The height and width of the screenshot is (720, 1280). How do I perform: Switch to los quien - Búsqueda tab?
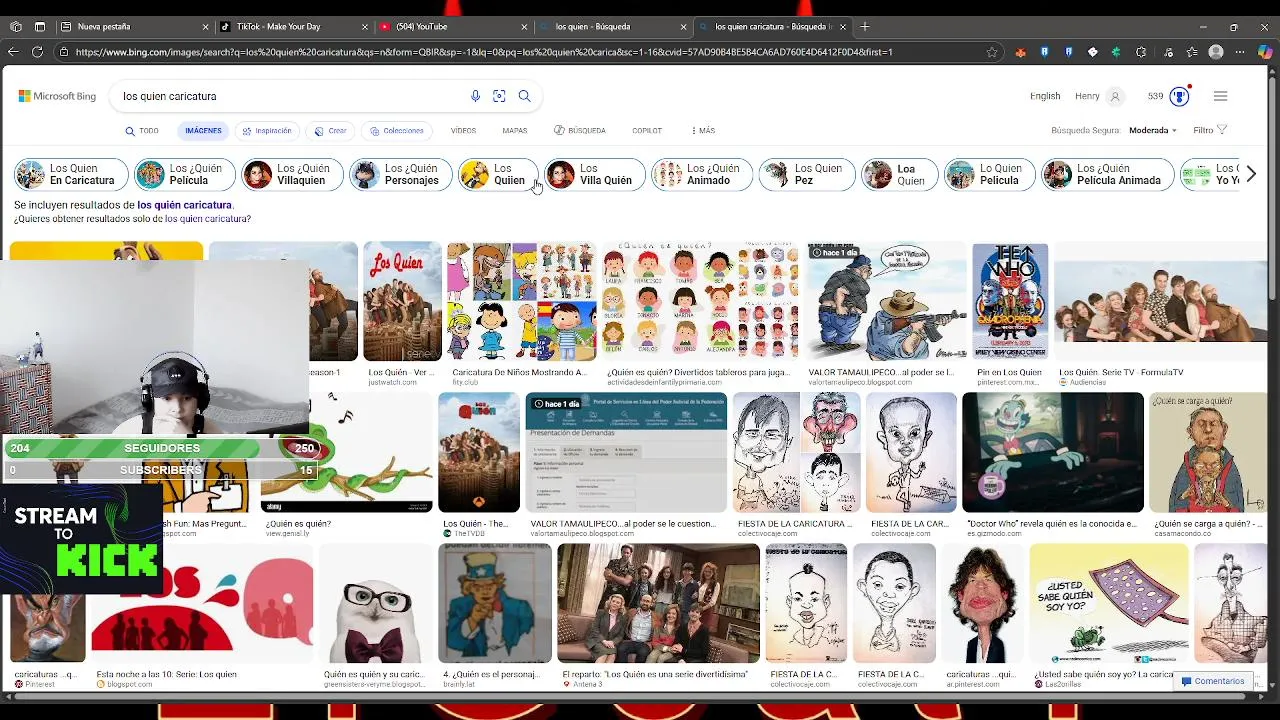(x=612, y=27)
